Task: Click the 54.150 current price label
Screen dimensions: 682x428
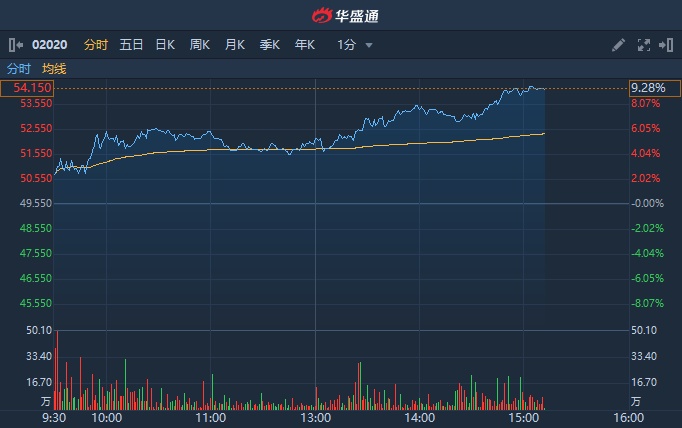Action: (27, 89)
